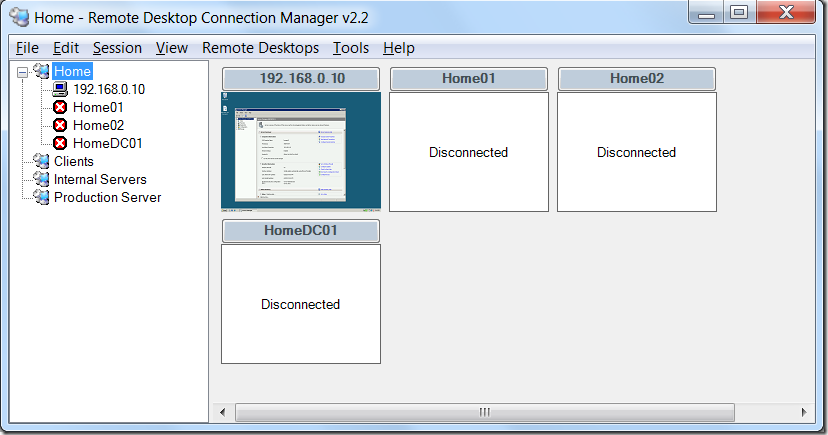Viewport: 828px width, 435px height.
Task: Select the Production Server group
Action: pyautogui.click(x=108, y=197)
